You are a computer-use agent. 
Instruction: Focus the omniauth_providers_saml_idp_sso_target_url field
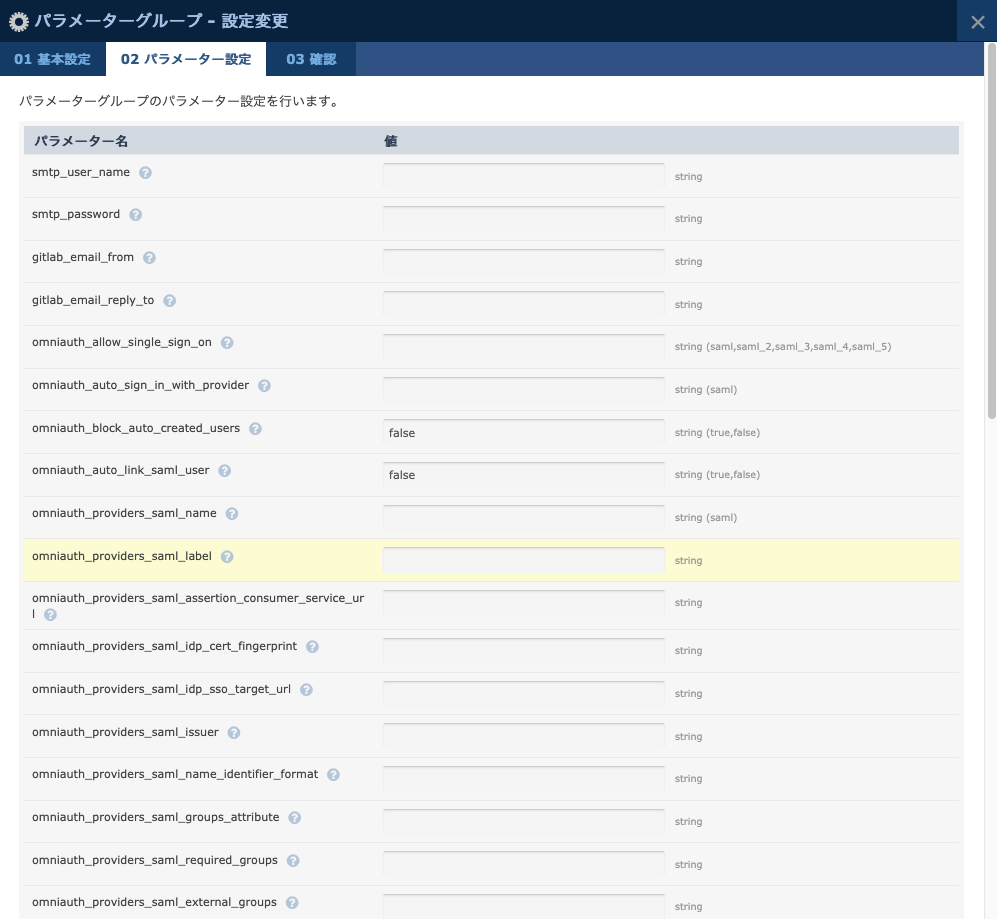coord(523,693)
